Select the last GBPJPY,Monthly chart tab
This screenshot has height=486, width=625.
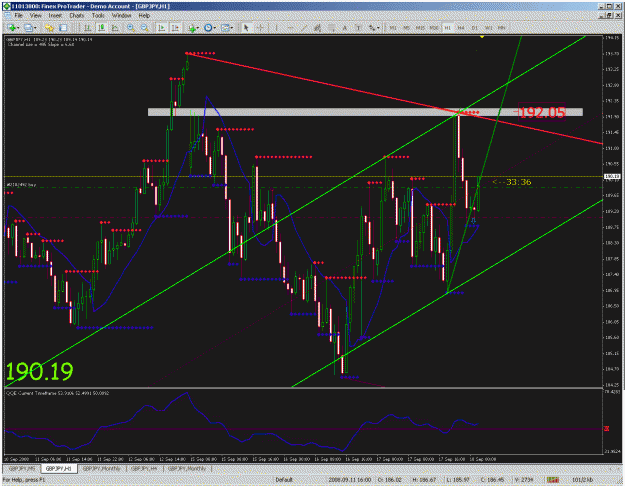[187, 469]
